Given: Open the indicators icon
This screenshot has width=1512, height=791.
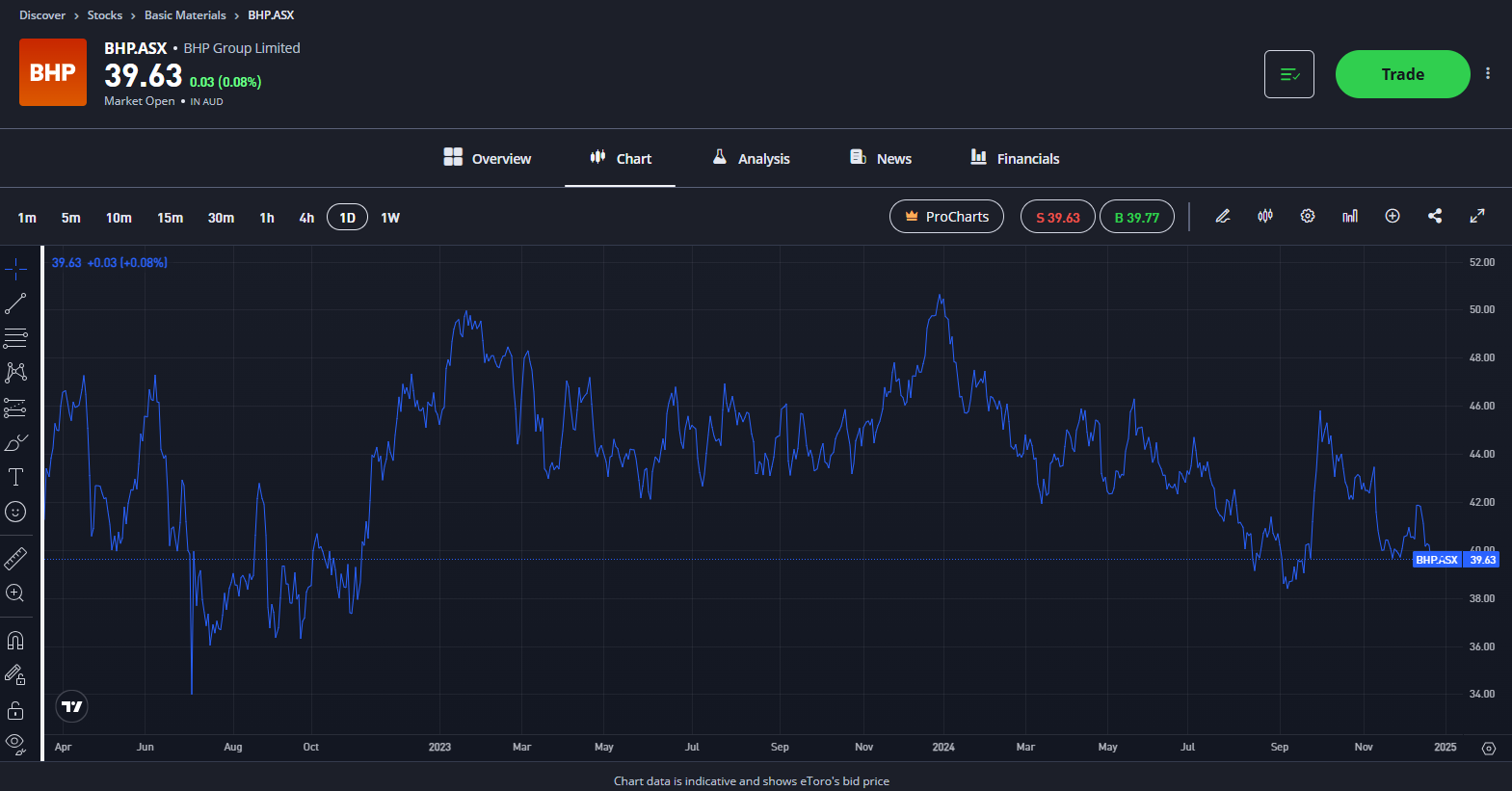Looking at the screenshot, I should click(x=1350, y=216).
